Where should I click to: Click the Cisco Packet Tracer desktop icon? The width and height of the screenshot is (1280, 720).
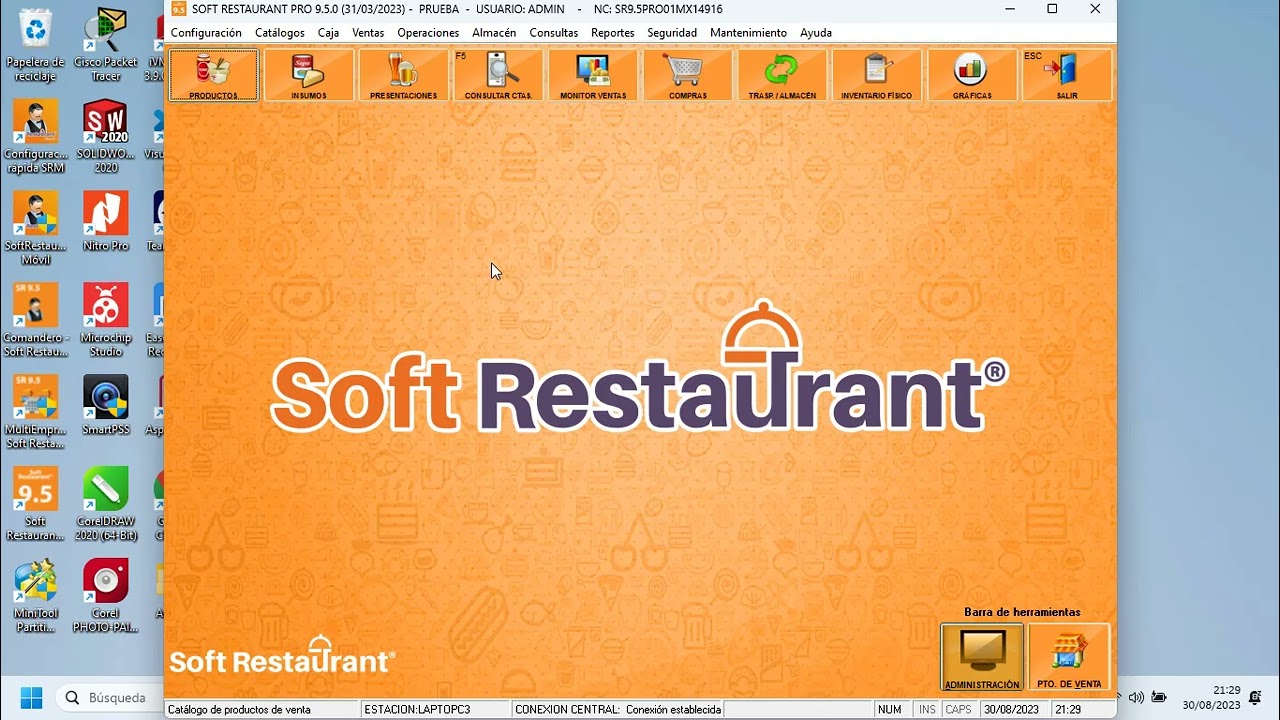pos(106,45)
